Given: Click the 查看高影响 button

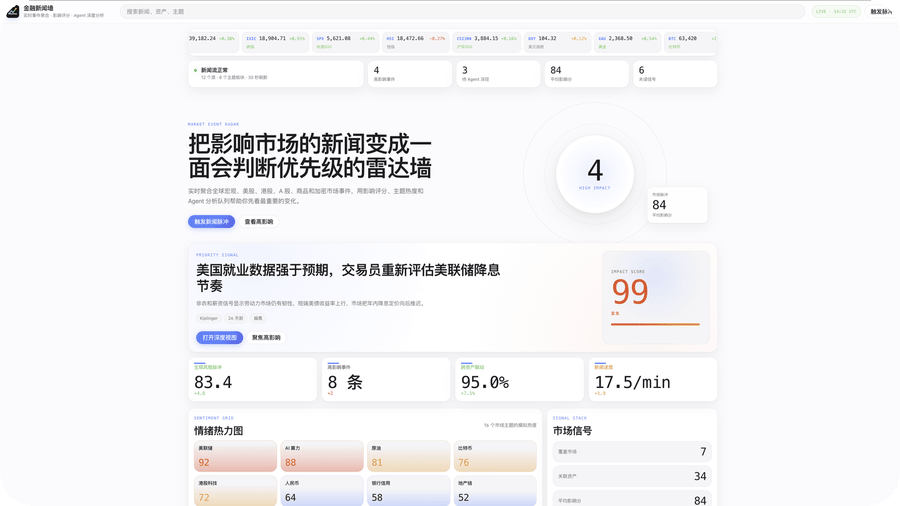Looking at the screenshot, I should coord(259,221).
